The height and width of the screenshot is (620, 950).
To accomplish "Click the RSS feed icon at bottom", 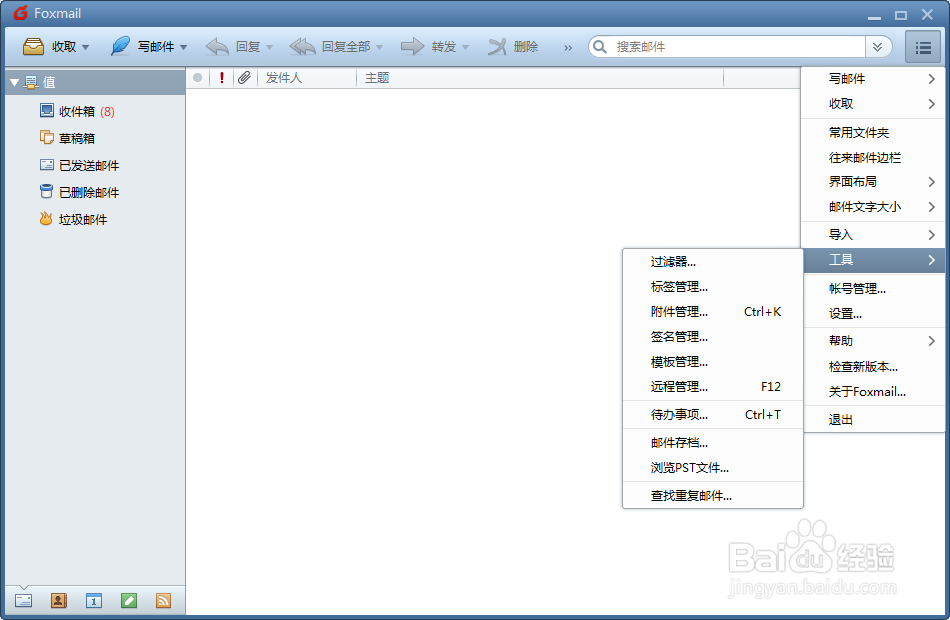I will tap(164, 600).
